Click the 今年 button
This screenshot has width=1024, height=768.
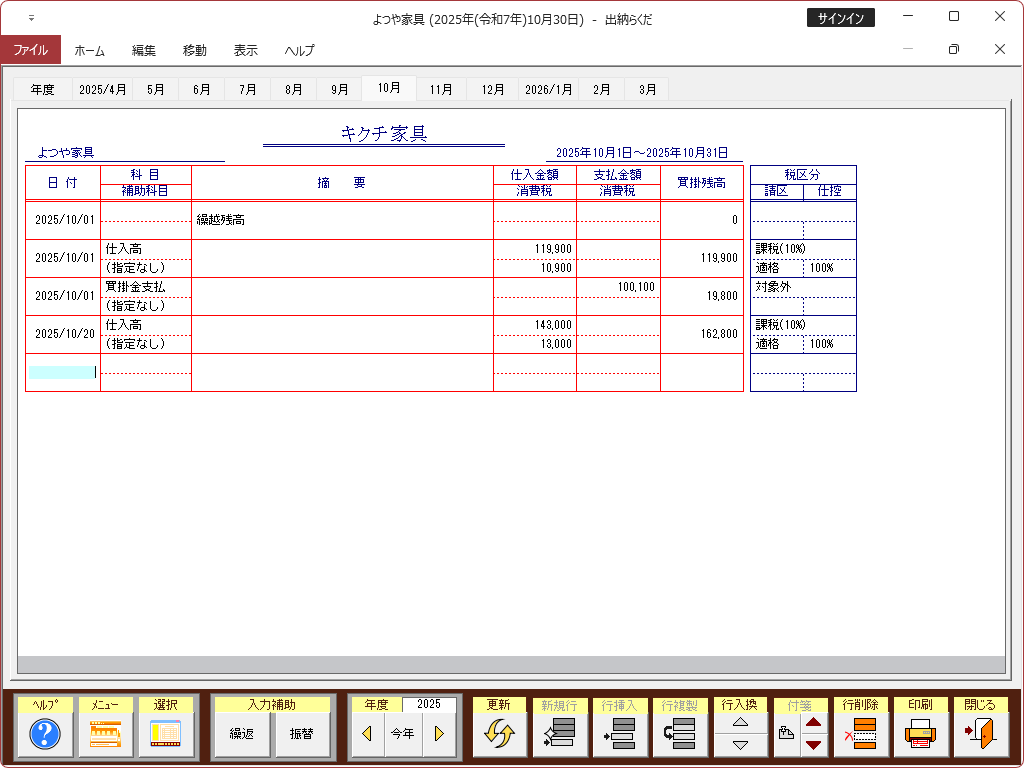tap(402, 734)
